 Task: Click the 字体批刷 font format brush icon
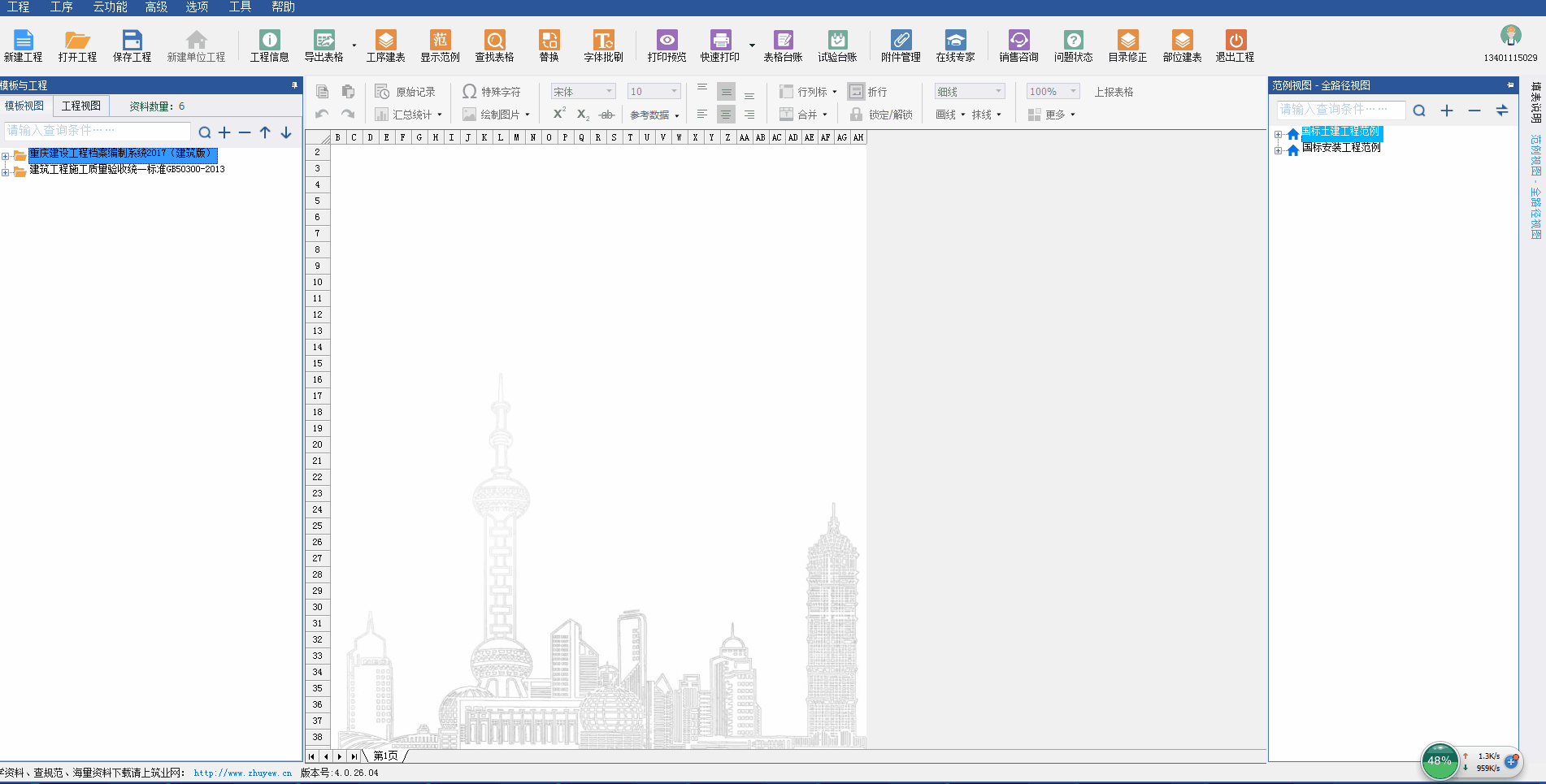coord(603,45)
